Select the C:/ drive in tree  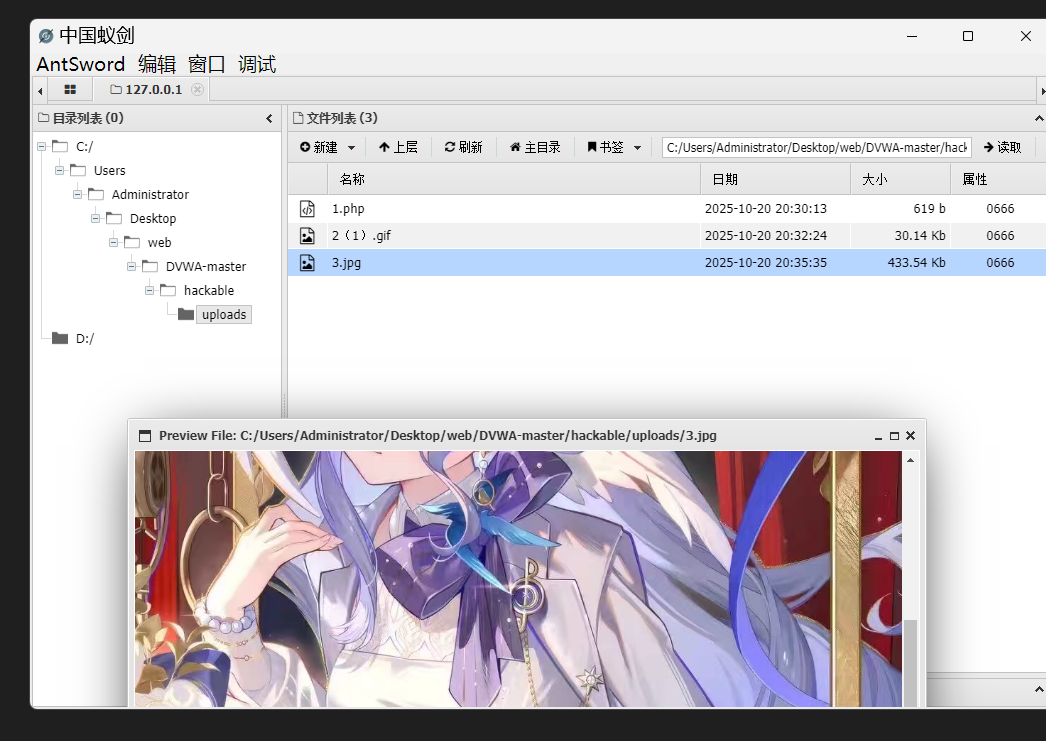coord(85,147)
